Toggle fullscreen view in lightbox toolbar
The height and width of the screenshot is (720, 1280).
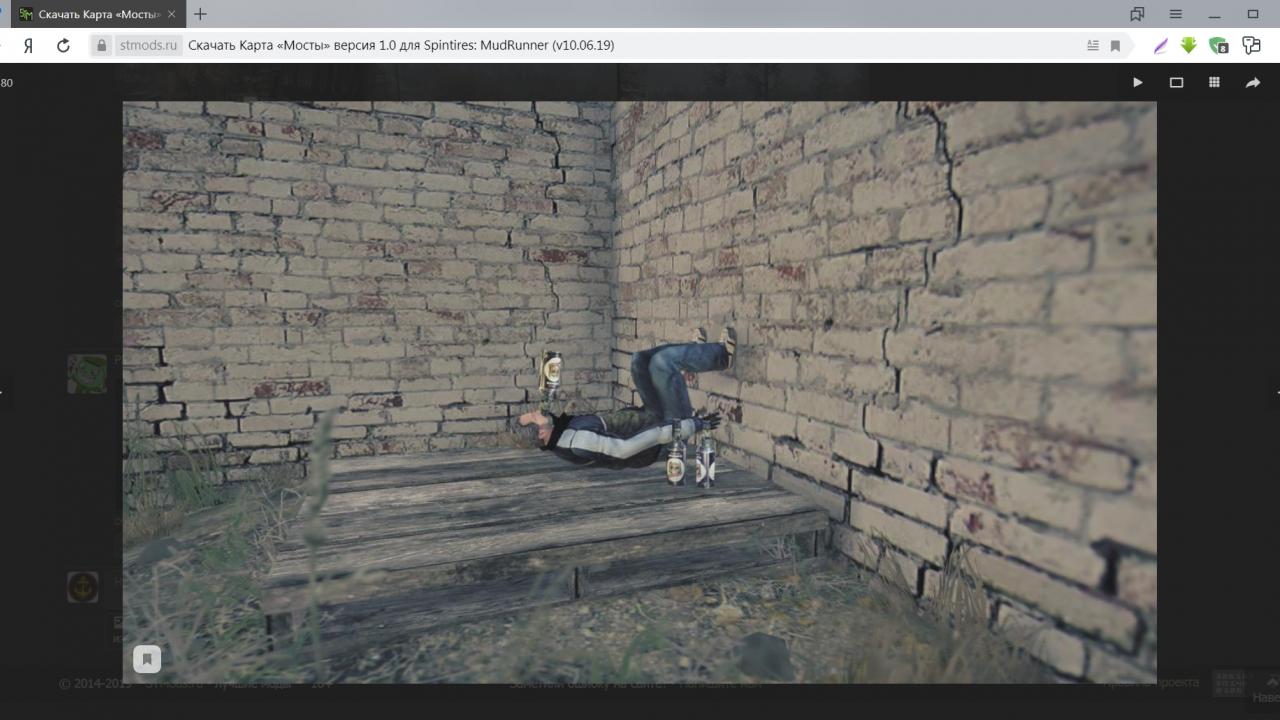[x=1176, y=83]
